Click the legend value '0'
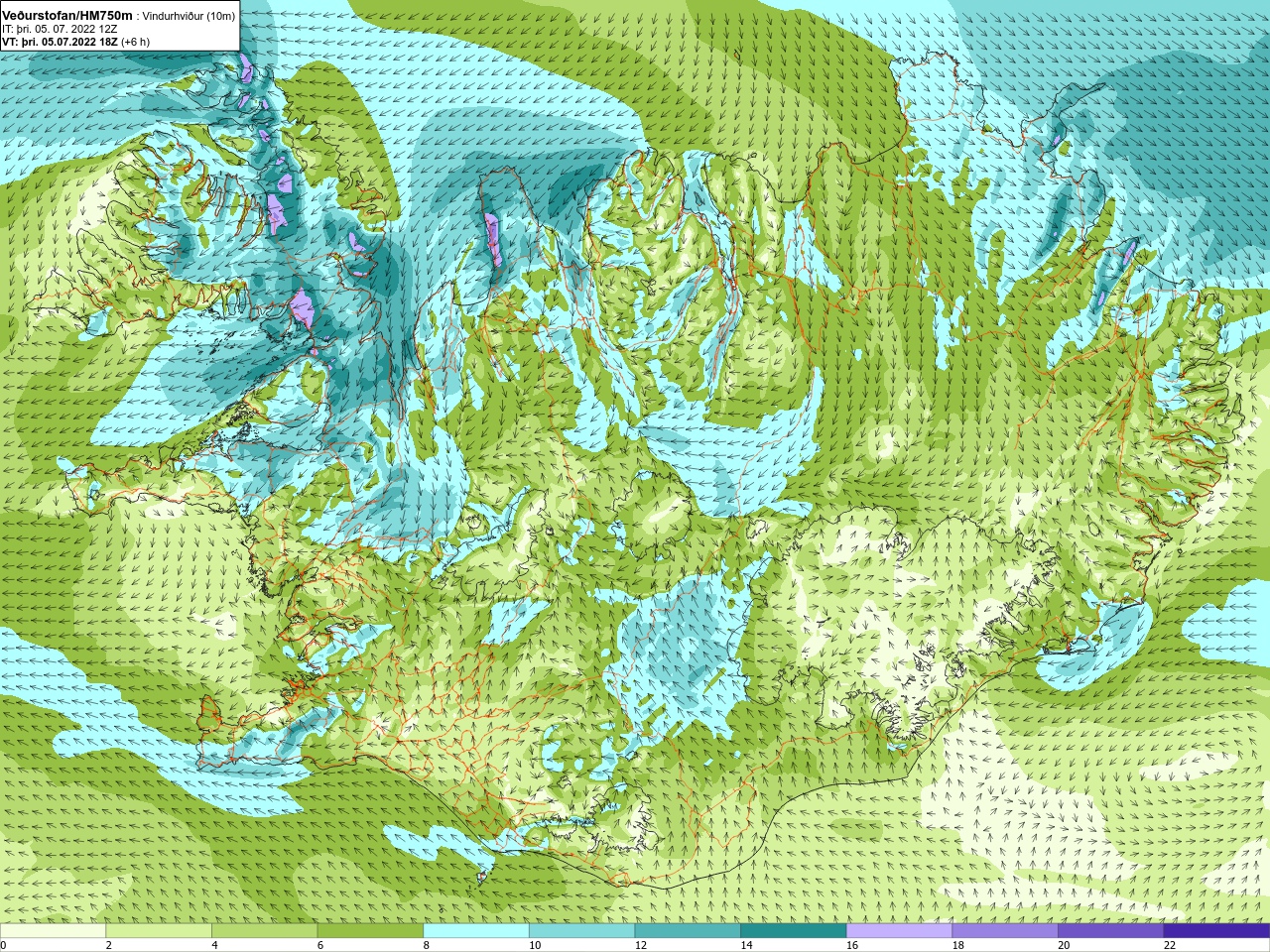The width and height of the screenshot is (1270, 952). (x=3, y=945)
